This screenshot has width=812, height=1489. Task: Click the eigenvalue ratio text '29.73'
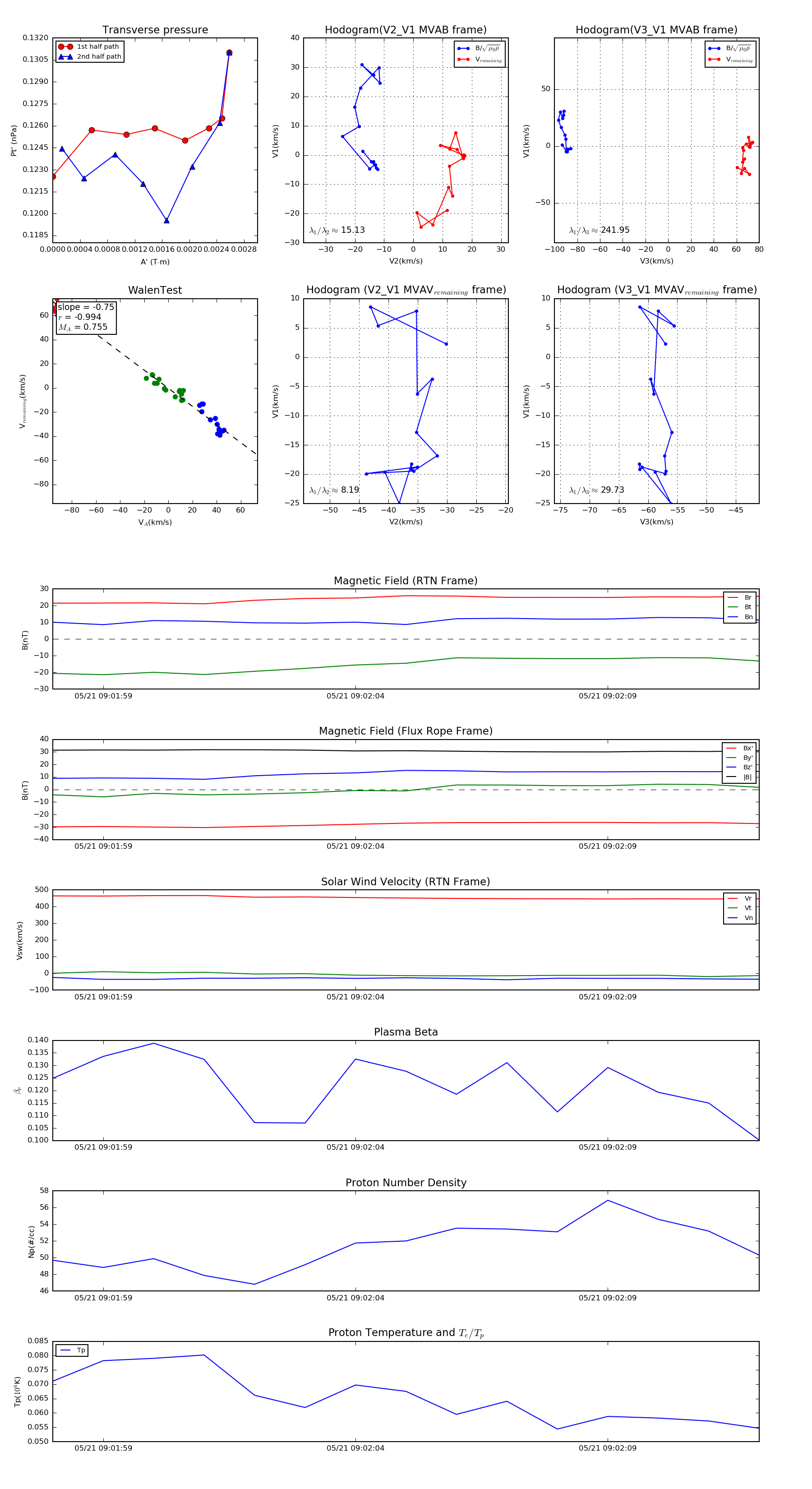pyautogui.click(x=613, y=490)
